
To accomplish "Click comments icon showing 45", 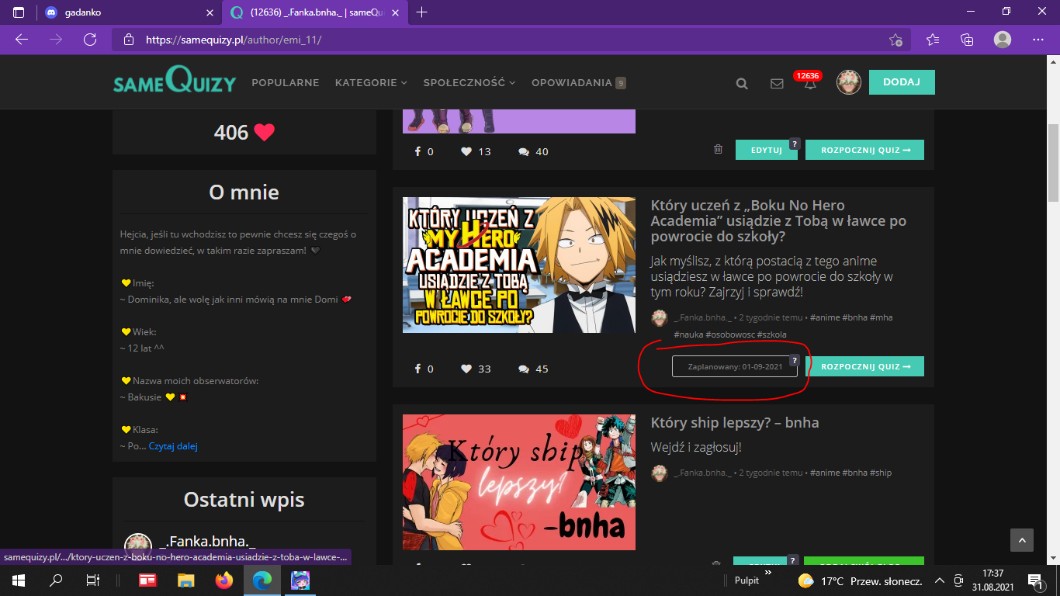I will 524,369.
